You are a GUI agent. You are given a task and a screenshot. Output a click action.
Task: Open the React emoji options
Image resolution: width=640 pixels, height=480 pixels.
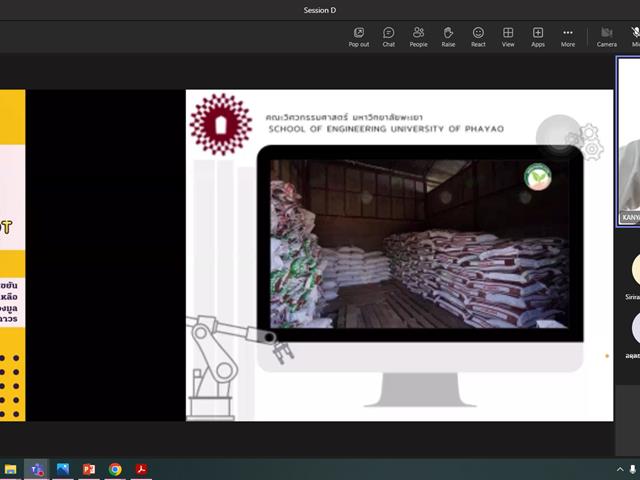tap(478, 37)
